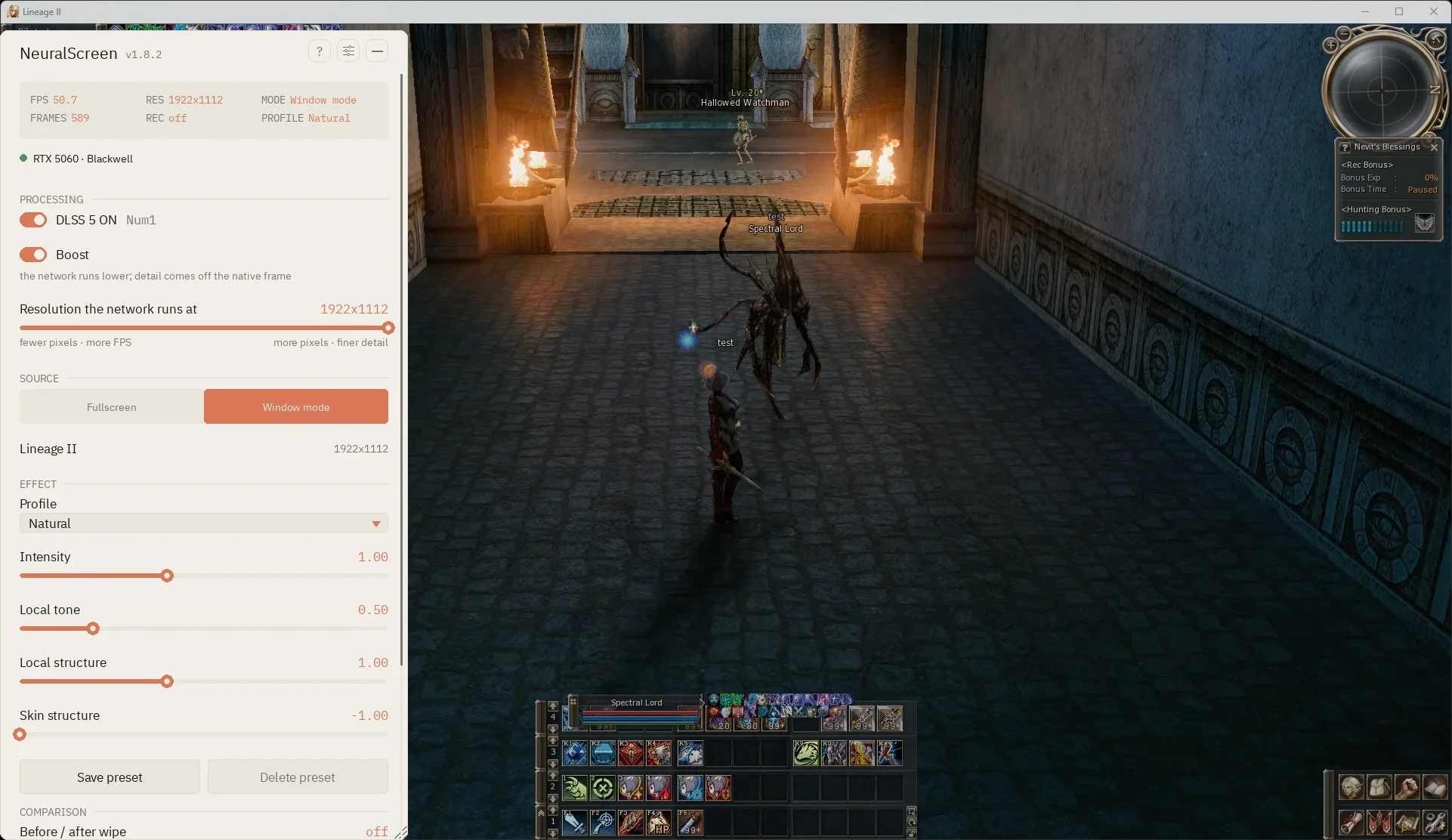Page up shortcut bar 4 arrow
Image resolution: width=1452 pixels, height=840 pixels.
click(553, 706)
